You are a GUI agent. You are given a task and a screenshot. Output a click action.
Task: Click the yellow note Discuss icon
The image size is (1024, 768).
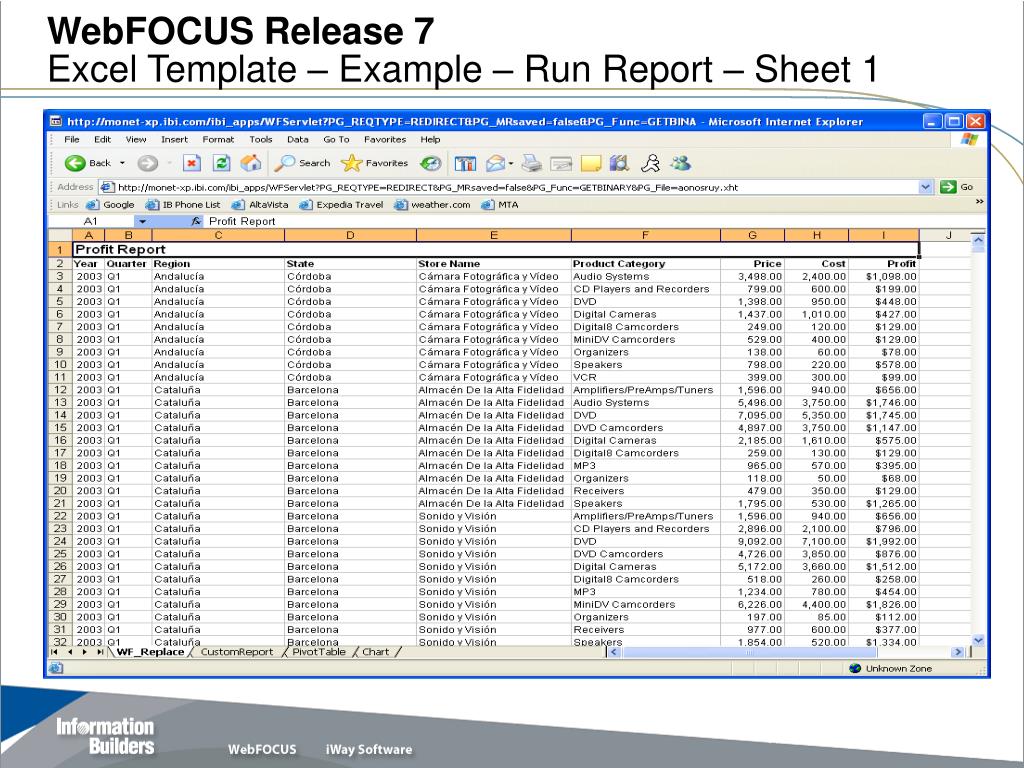point(590,163)
